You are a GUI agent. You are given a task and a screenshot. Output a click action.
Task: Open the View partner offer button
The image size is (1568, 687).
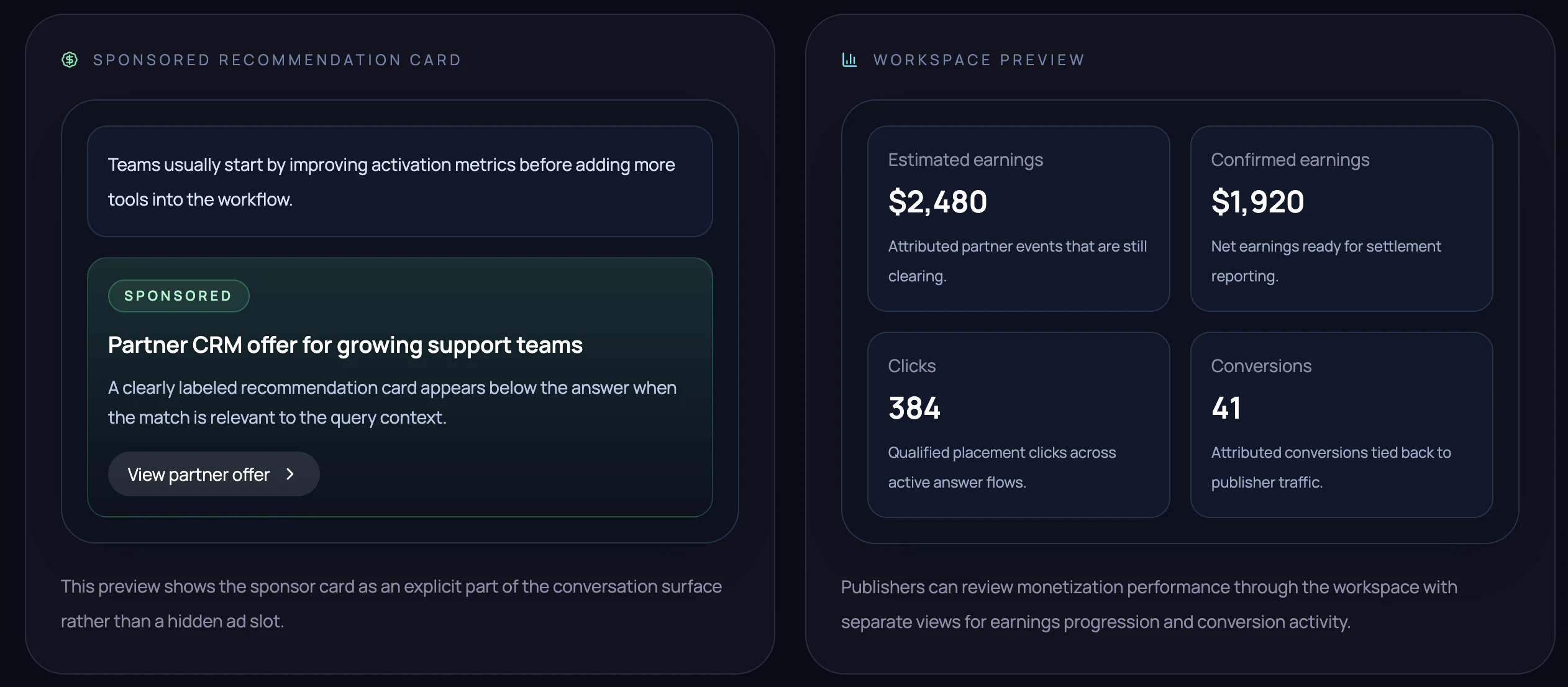pyautogui.click(x=212, y=475)
